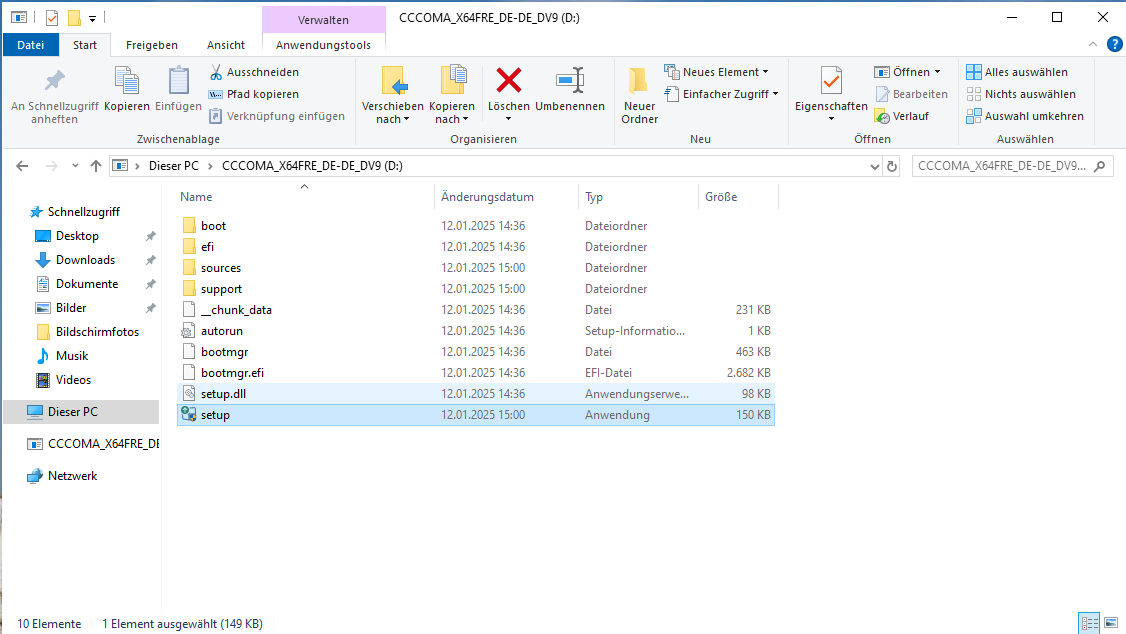1126x634 pixels.
Task: Cut selection with Ausschneiden
Action: [x=253, y=72]
